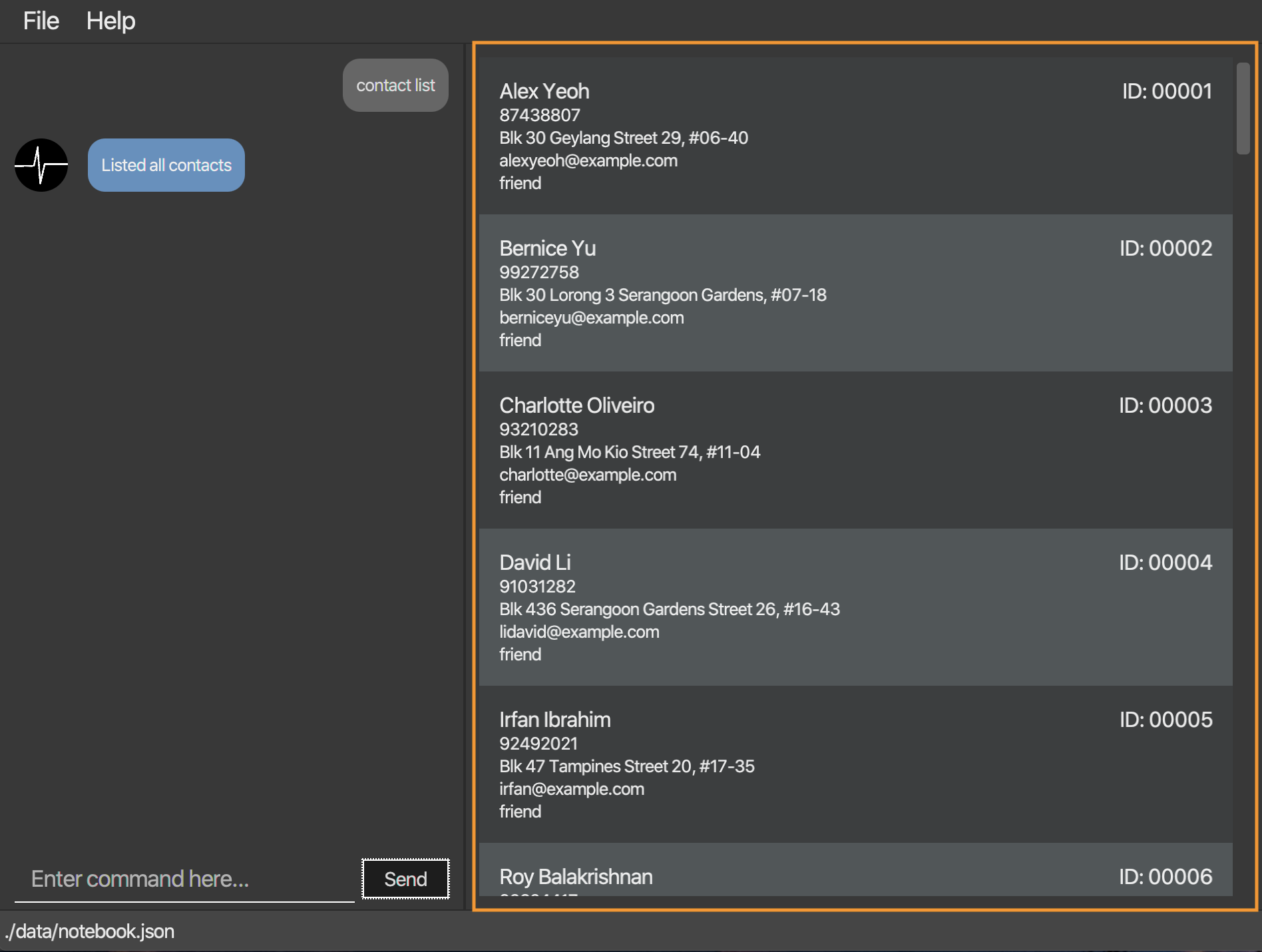Image resolution: width=1262 pixels, height=952 pixels.
Task: Click address Blk 47 Tampines Street 20
Action: click(x=626, y=766)
